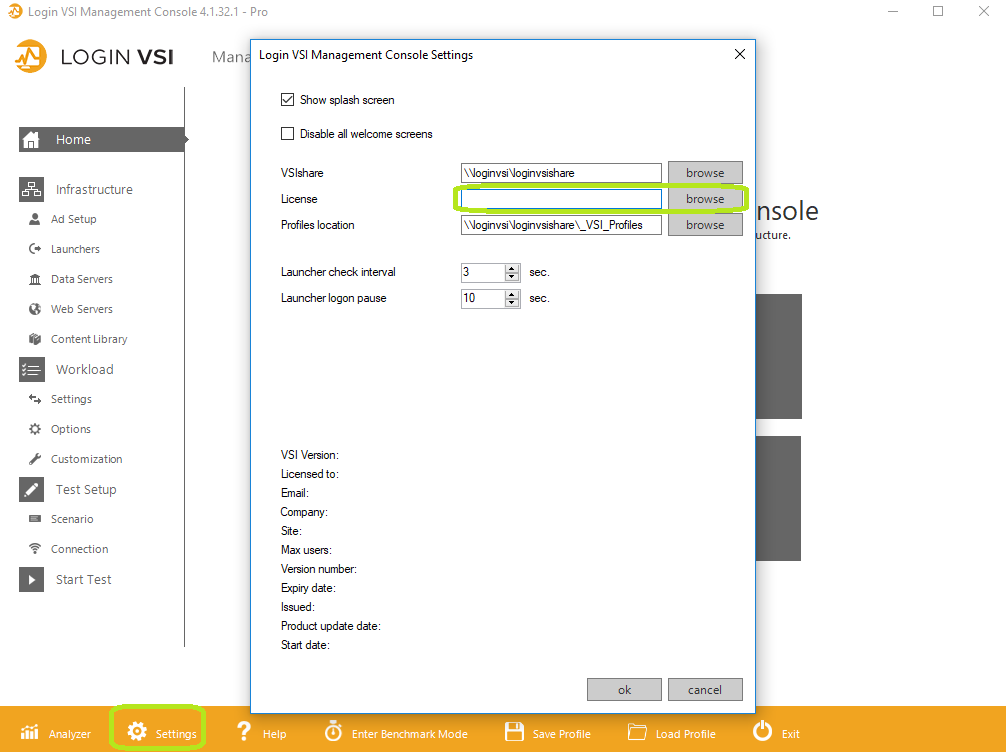Focus the License path input field
Image resolution: width=1006 pixels, height=752 pixels.
coord(561,199)
